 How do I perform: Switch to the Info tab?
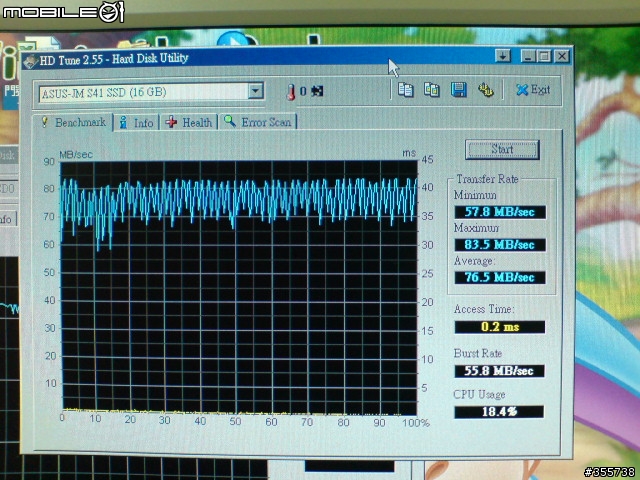(x=136, y=122)
